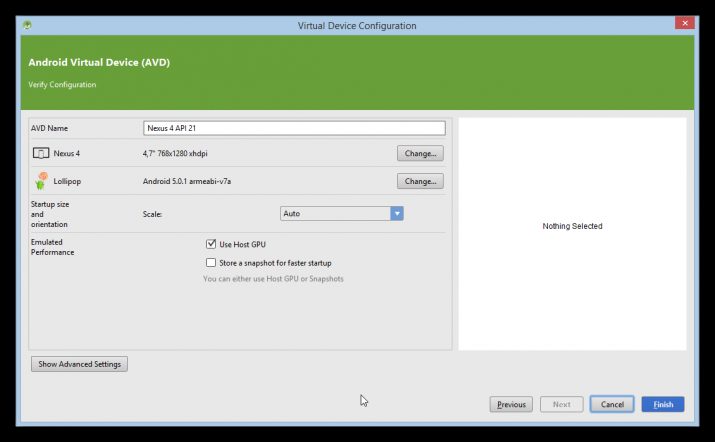This screenshot has height=442, width=715.
Task: Go back with the Previous button
Action: tap(511, 404)
